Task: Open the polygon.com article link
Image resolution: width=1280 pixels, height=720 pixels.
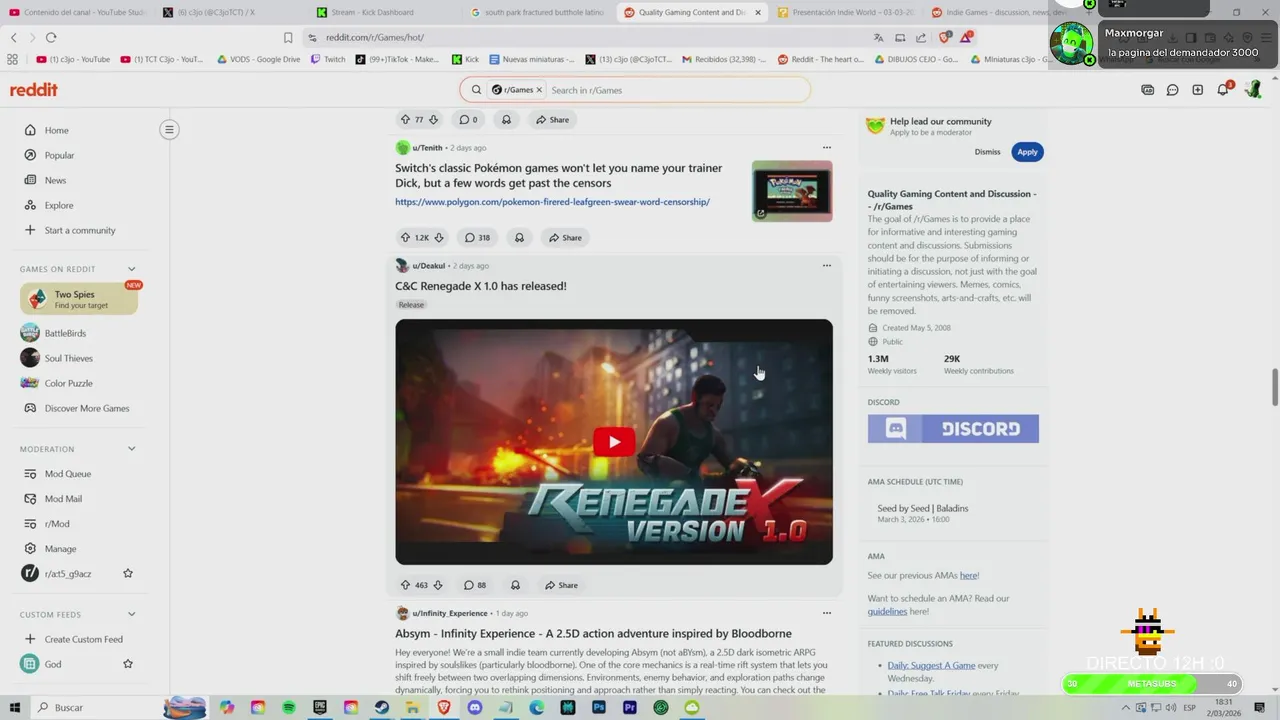Action: tap(552, 202)
